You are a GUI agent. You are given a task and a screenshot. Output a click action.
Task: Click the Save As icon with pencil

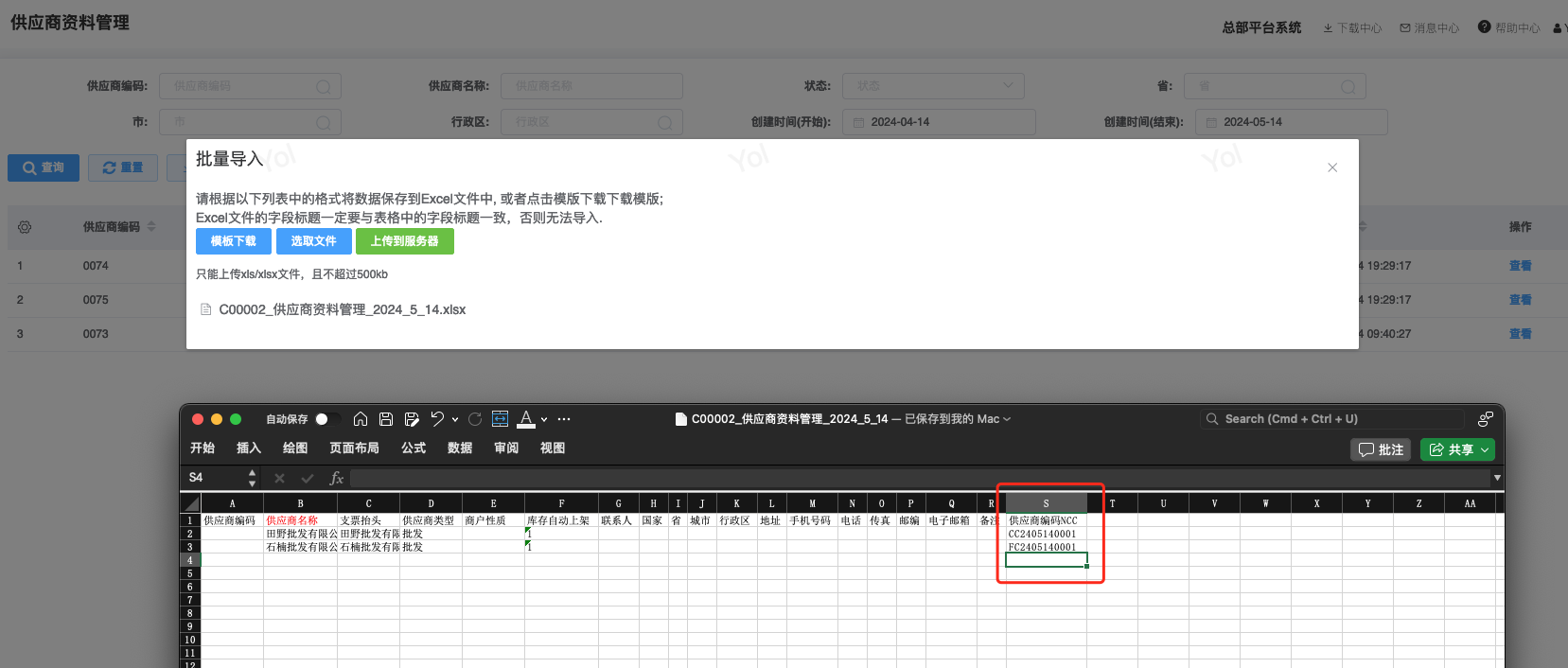click(x=412, y=419)
